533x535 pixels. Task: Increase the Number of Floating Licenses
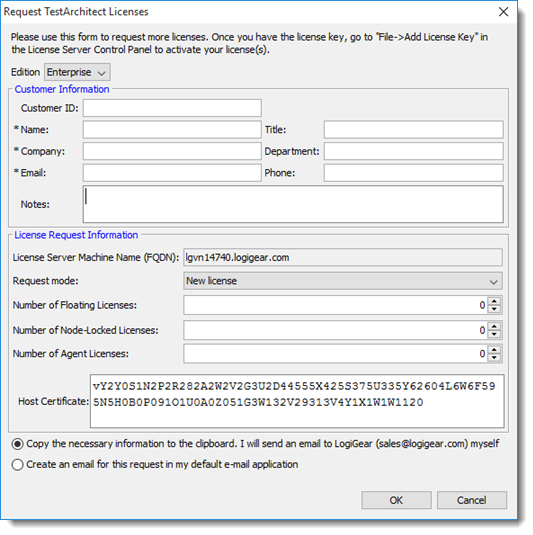(494, 301)
